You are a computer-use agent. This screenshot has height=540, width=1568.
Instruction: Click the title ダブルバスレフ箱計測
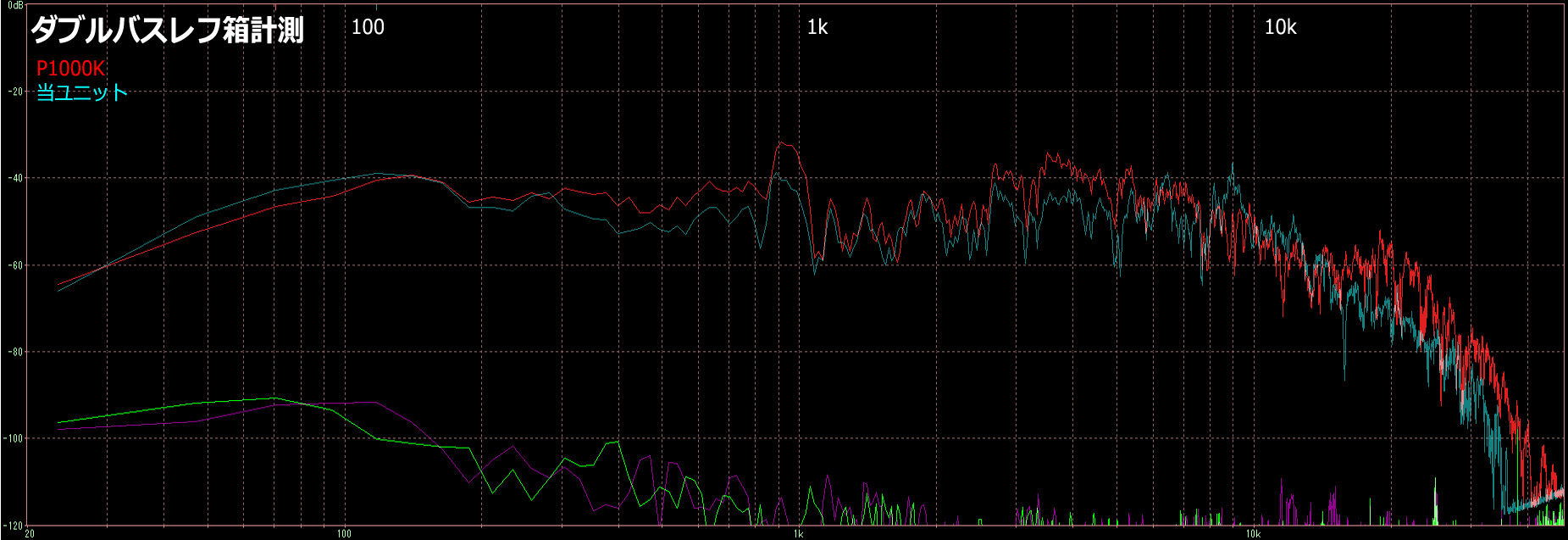(167, 31)
